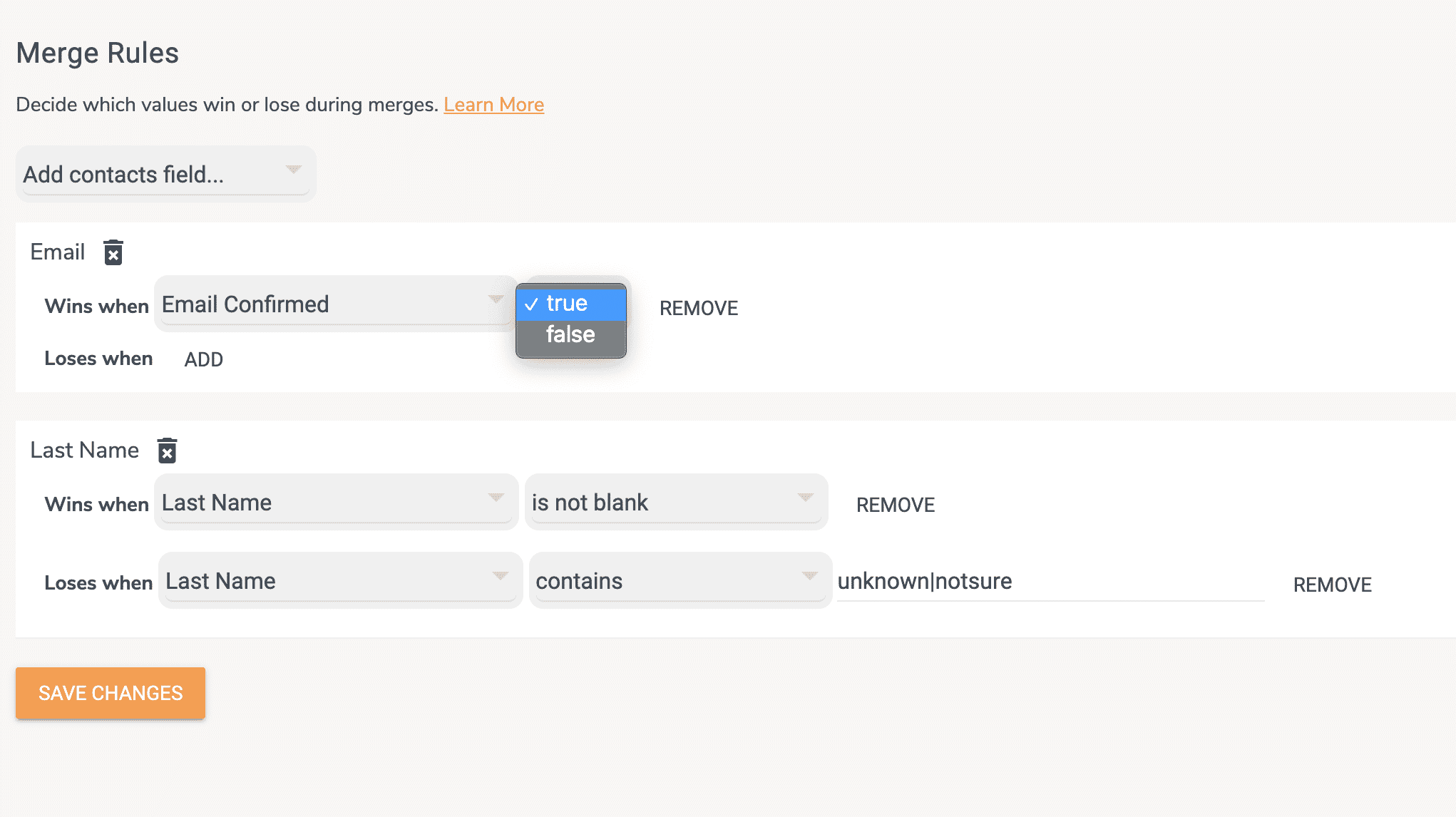The height and width of the screenshot is (817, 1456).
Task: Click the Save Changes button
Action: [111, 693]
